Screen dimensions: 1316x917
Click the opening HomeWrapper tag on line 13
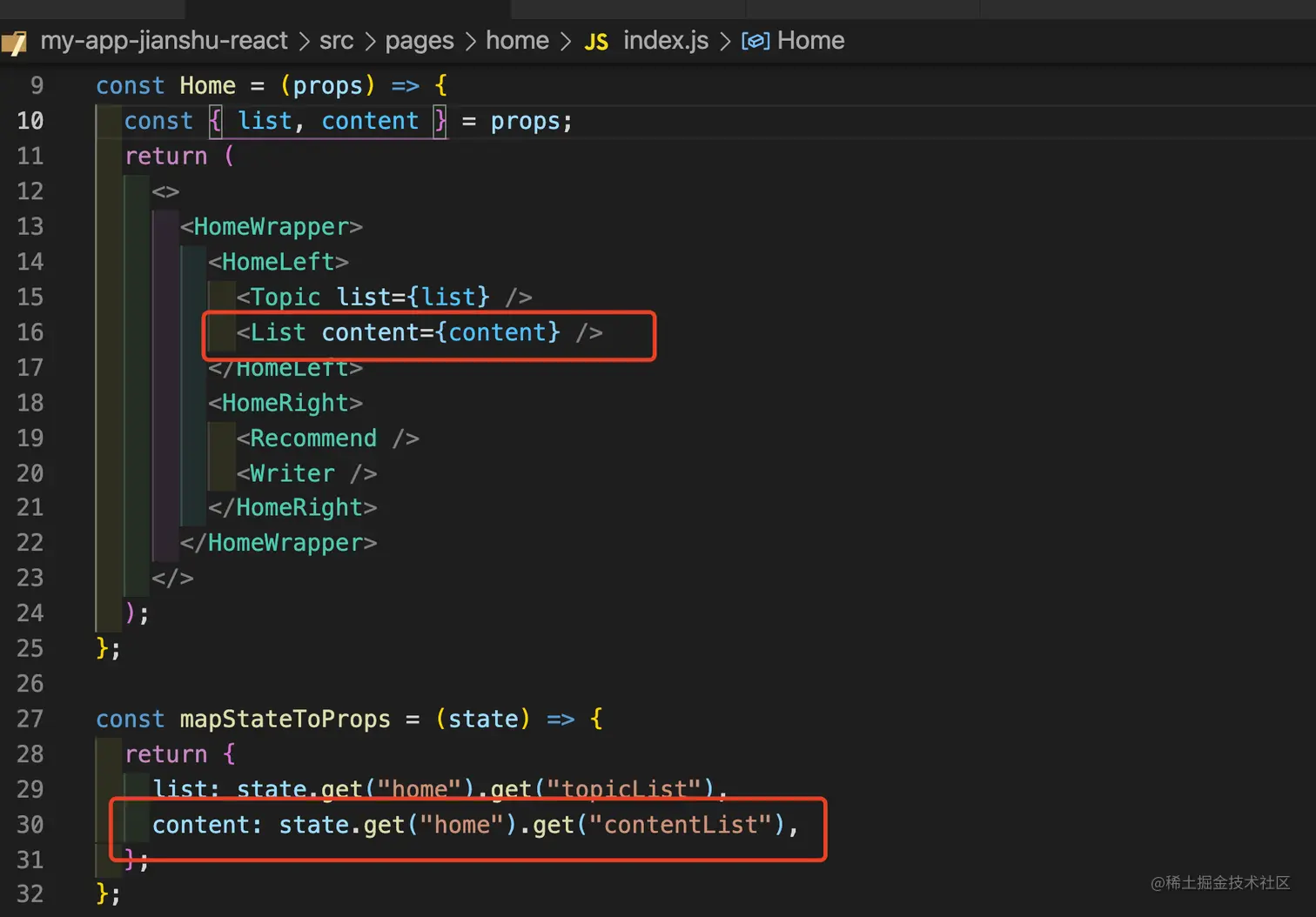[271, 227]
